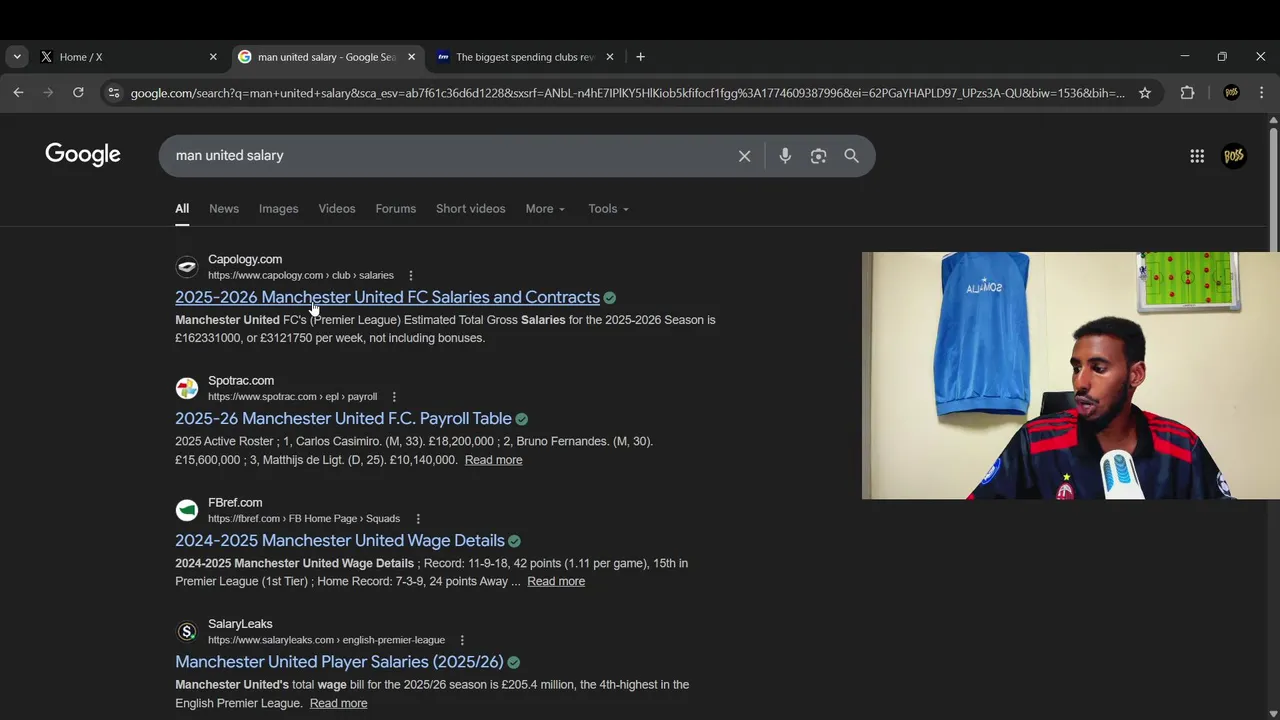
Task: Switch to Short videos results
Action: [471, 209]
